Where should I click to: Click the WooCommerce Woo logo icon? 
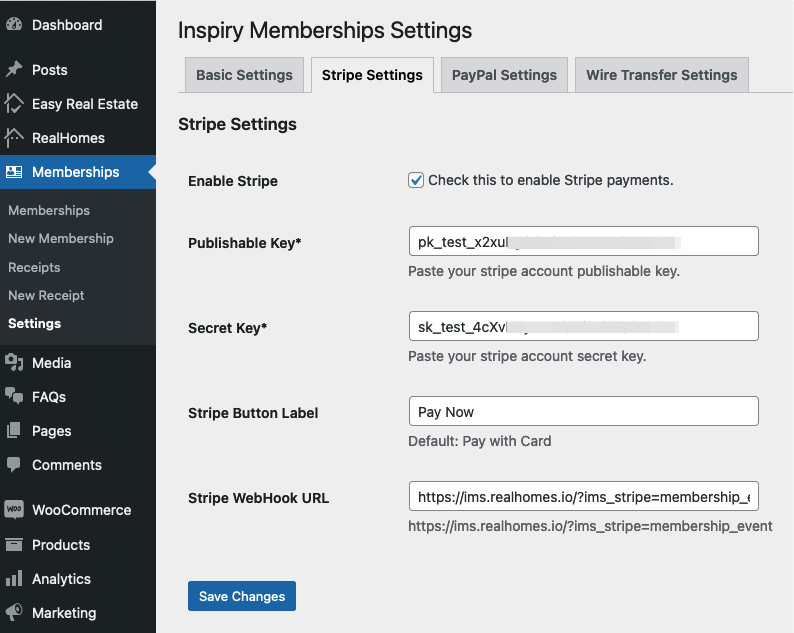14,509
